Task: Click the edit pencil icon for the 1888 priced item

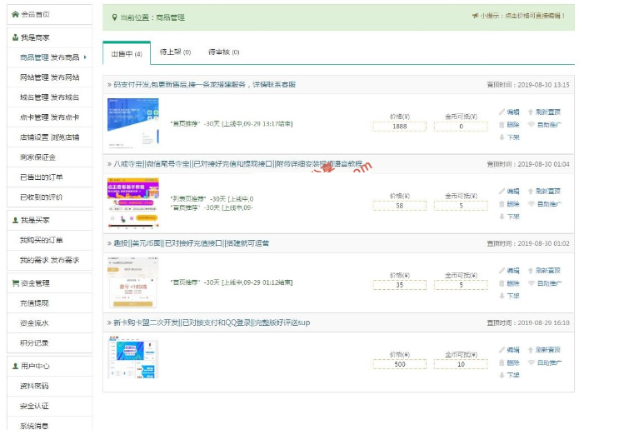Action: (x=502, y=112)
